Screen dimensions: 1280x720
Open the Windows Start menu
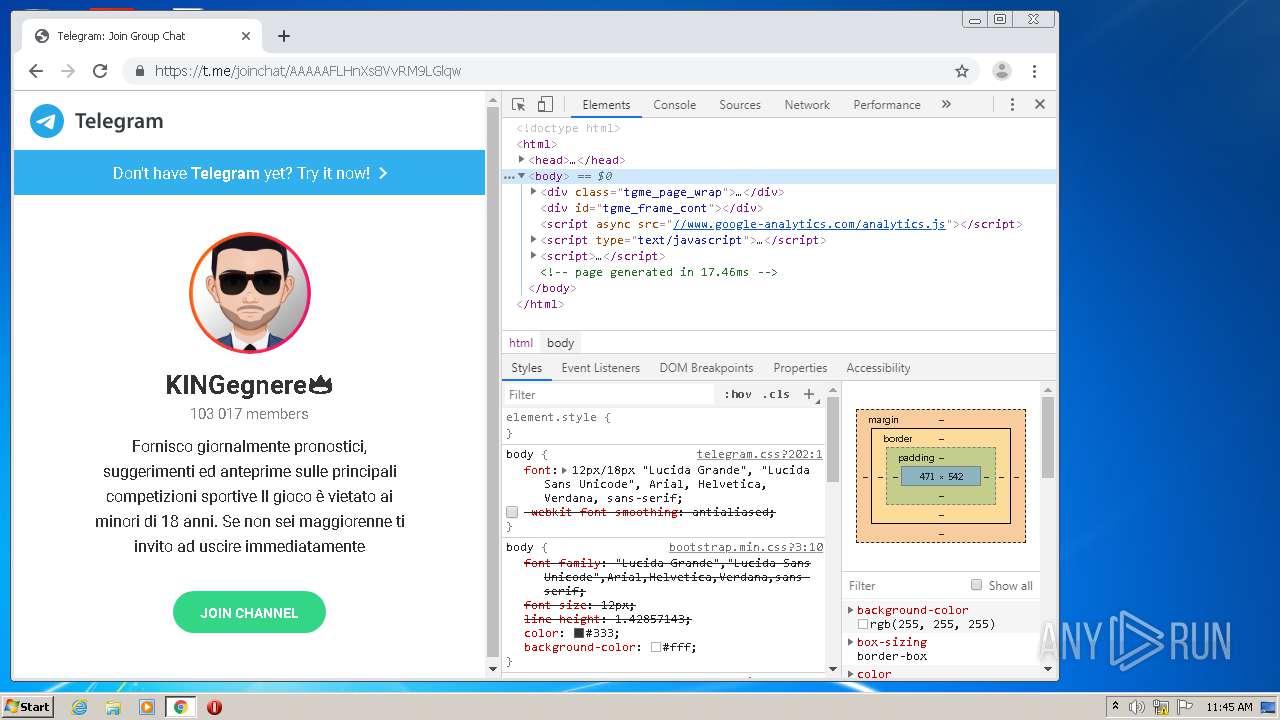point(27,707)
